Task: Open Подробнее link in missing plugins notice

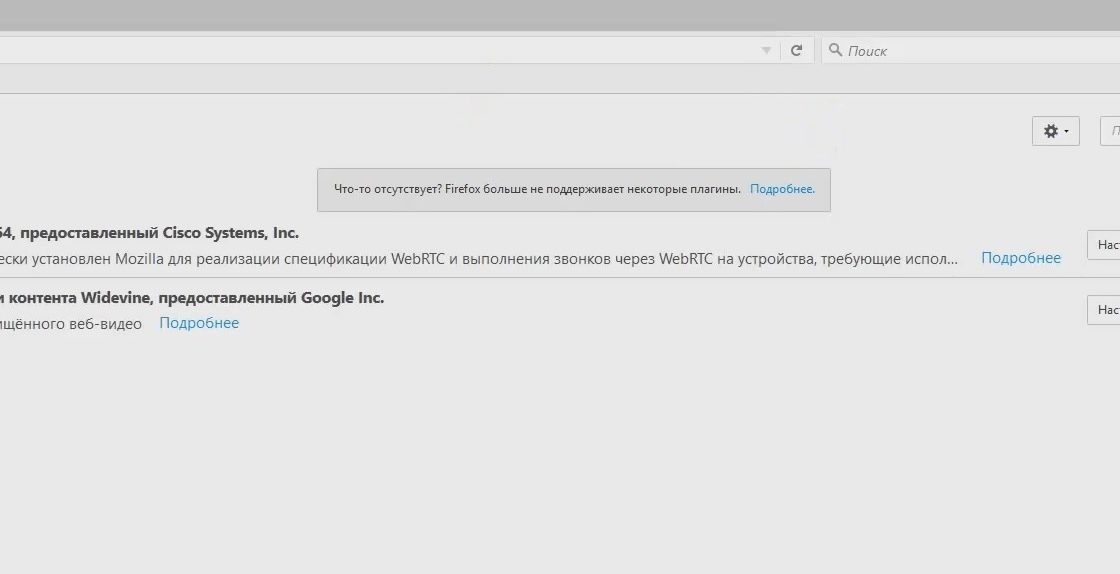Action: coord(782,189)
